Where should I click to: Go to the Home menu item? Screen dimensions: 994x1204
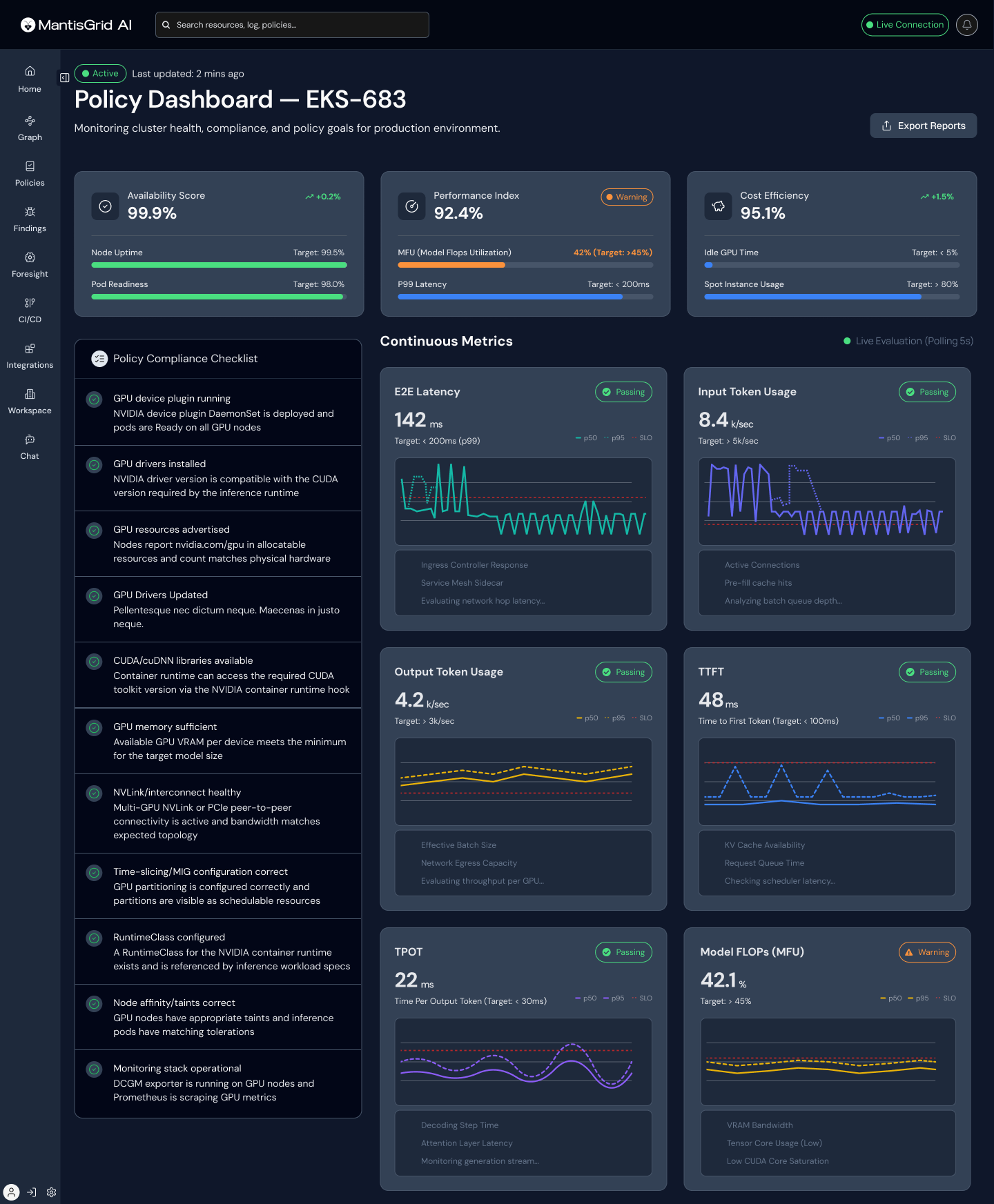point(30,80)
